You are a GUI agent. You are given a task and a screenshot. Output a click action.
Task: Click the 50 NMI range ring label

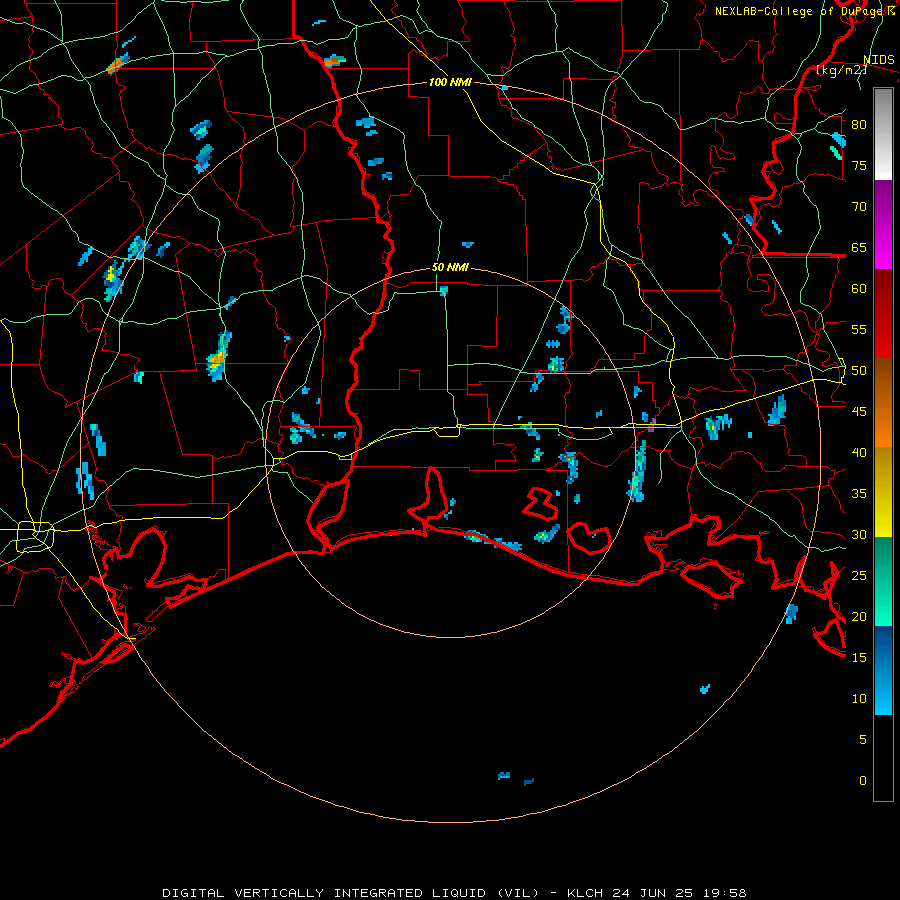tap(450, 267)
